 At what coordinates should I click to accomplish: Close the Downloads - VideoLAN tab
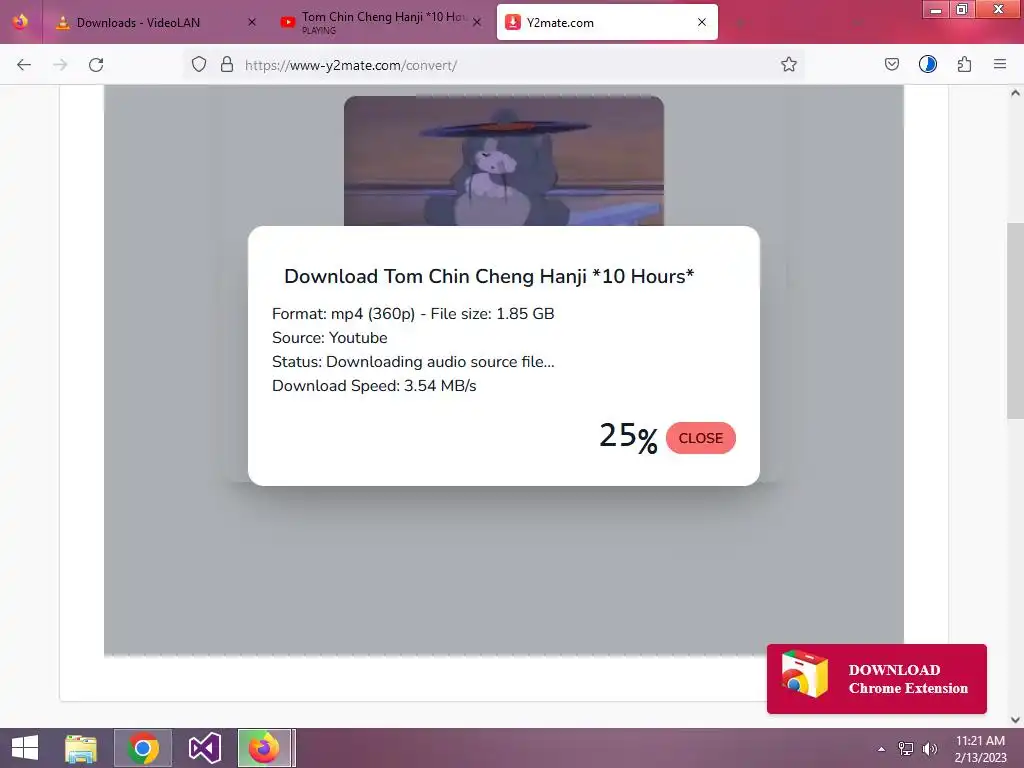(x=252, y=22)
